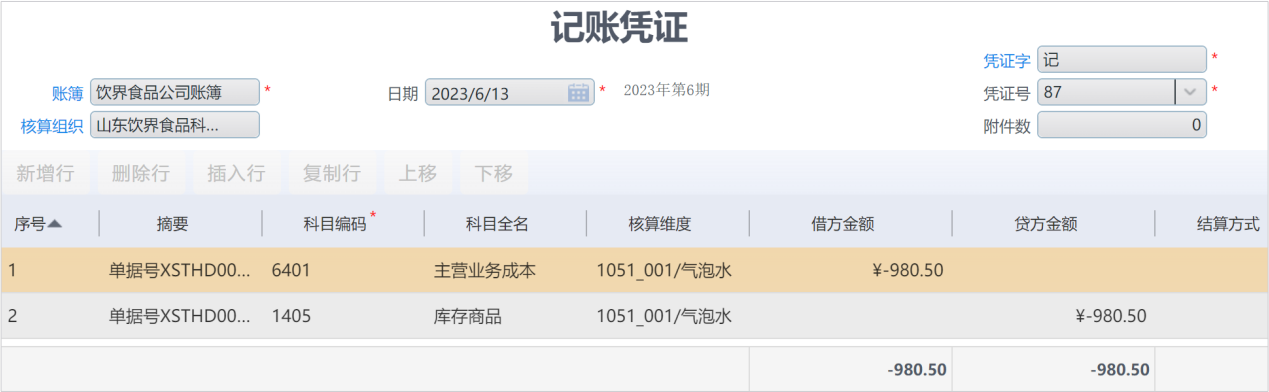Click the 新增行 button

pos(45,173)
